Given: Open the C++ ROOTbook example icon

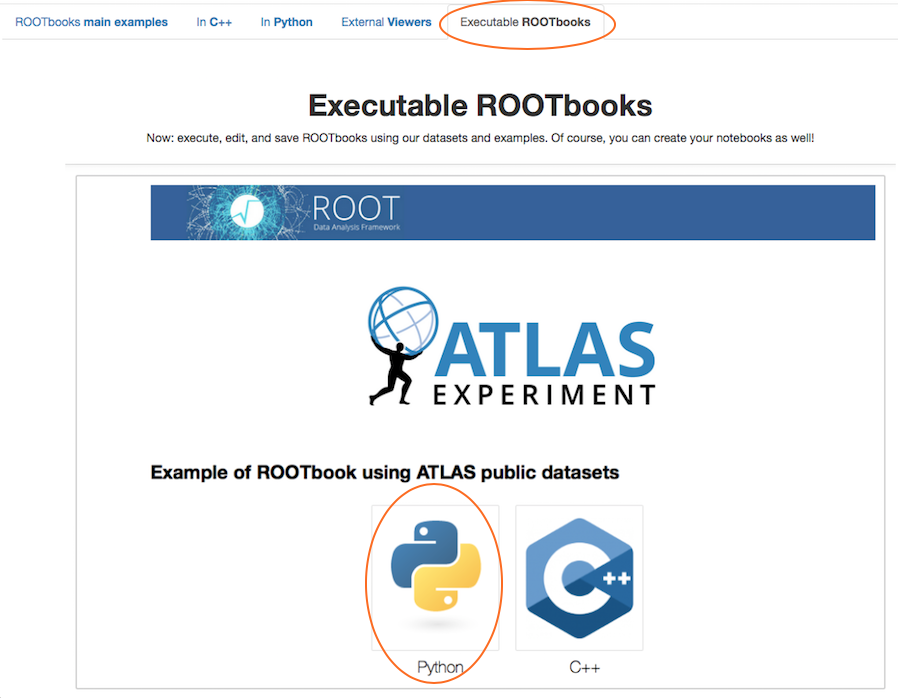Looking at the screenshot, I should click(x=579, y=577).
